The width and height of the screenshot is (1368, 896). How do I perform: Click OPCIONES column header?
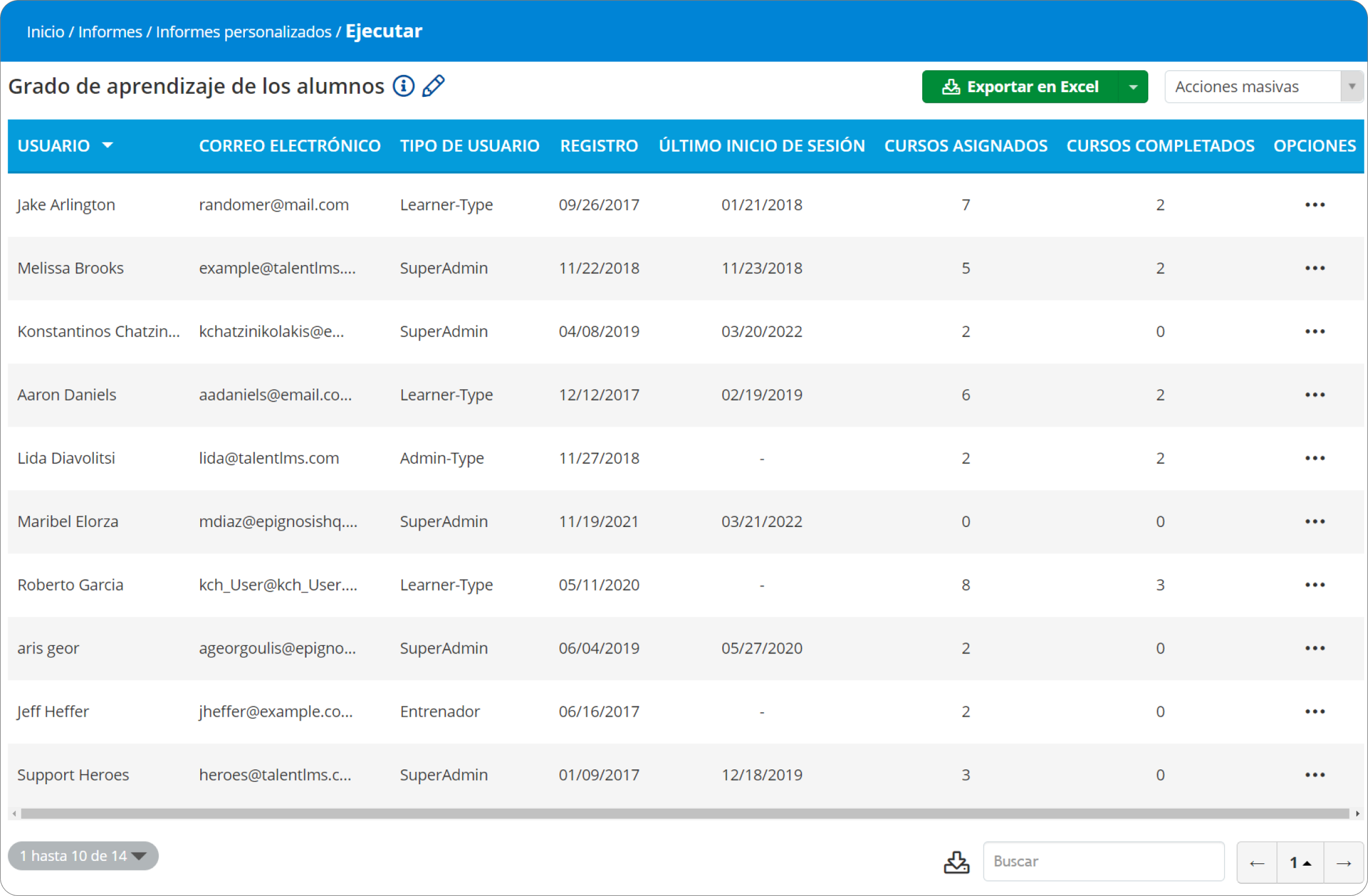1315,146
